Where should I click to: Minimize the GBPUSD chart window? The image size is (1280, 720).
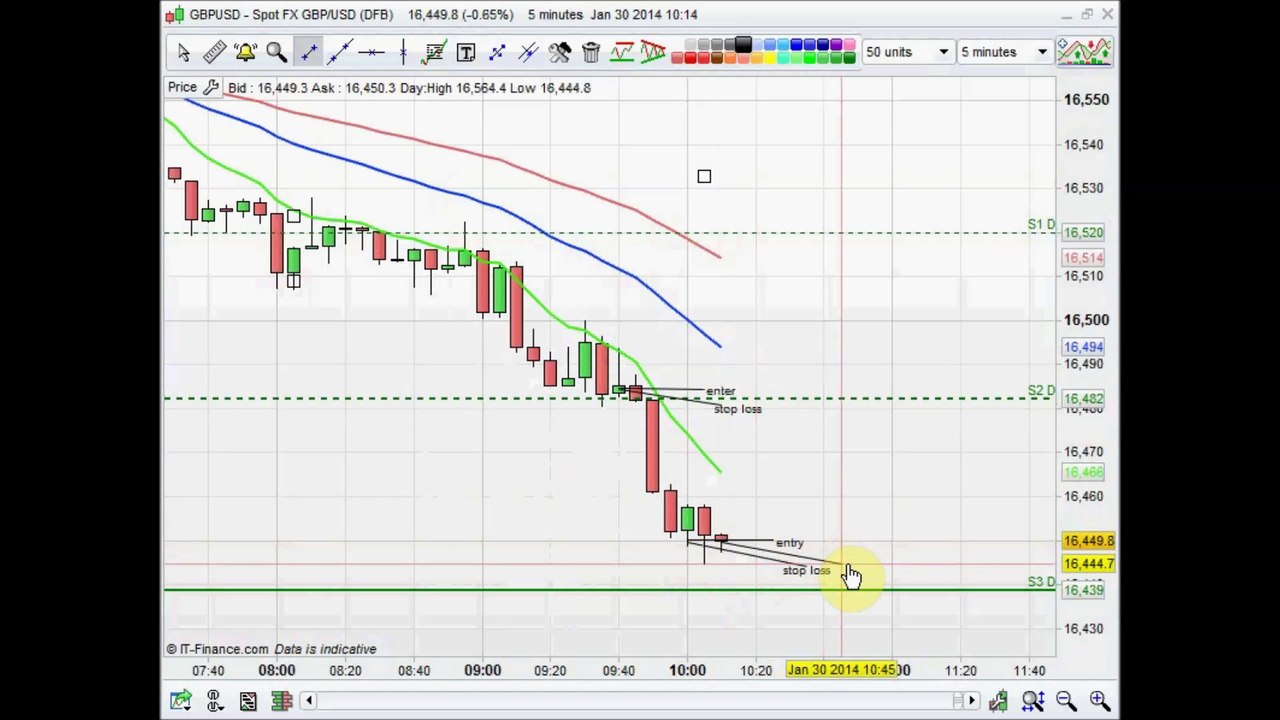[x=1065, y=14]
